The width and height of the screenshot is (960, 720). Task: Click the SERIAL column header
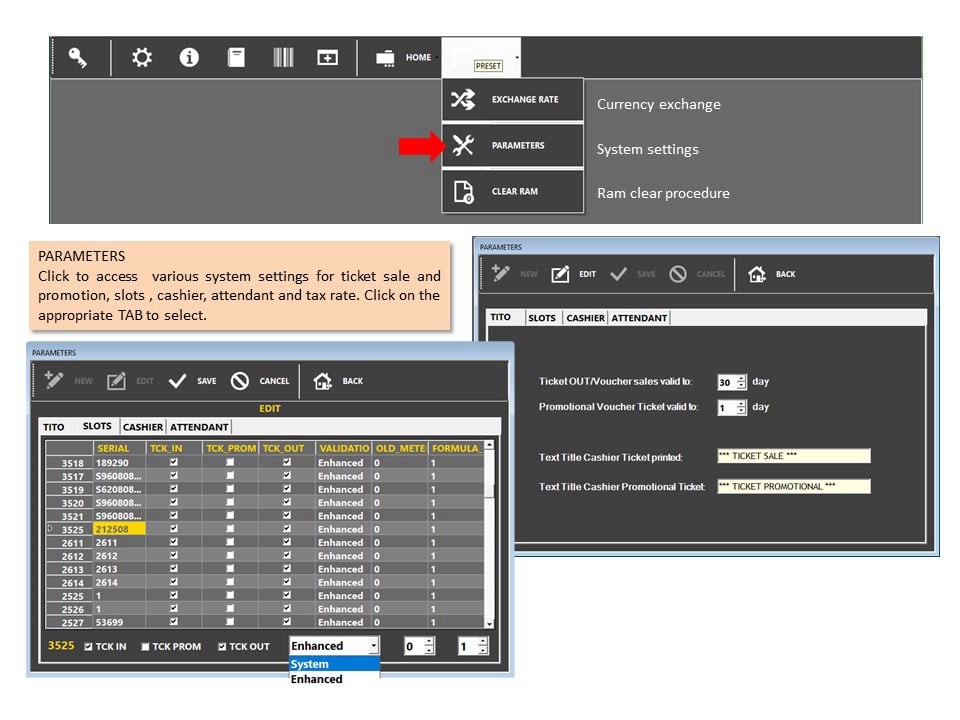119,448
